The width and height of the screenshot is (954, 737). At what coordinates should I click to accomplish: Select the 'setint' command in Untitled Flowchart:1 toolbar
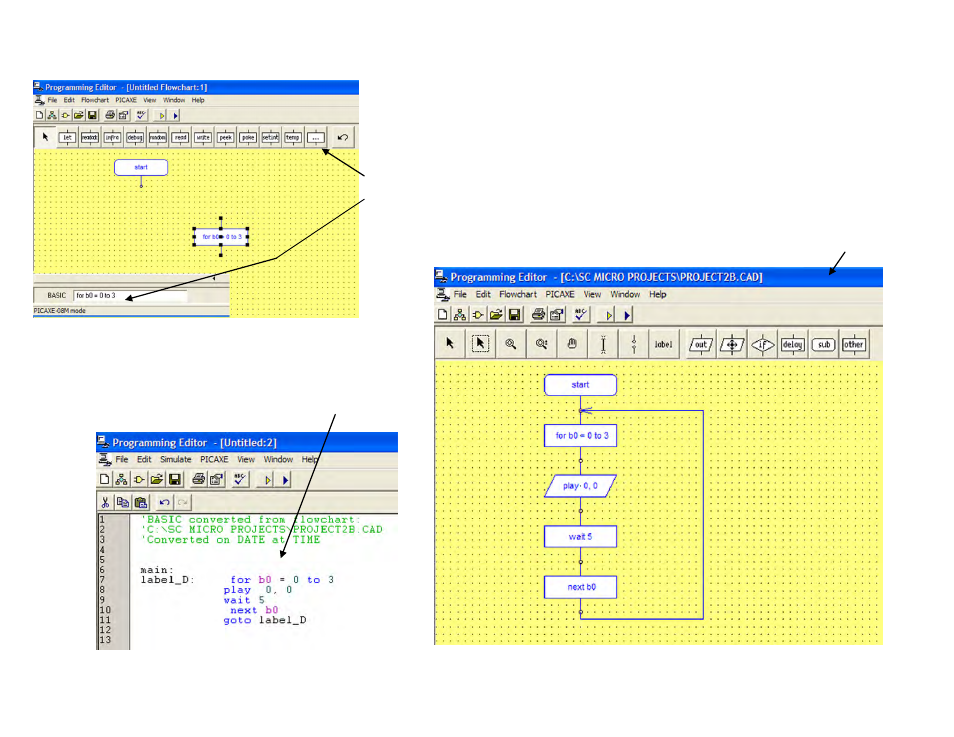(270, 138)
